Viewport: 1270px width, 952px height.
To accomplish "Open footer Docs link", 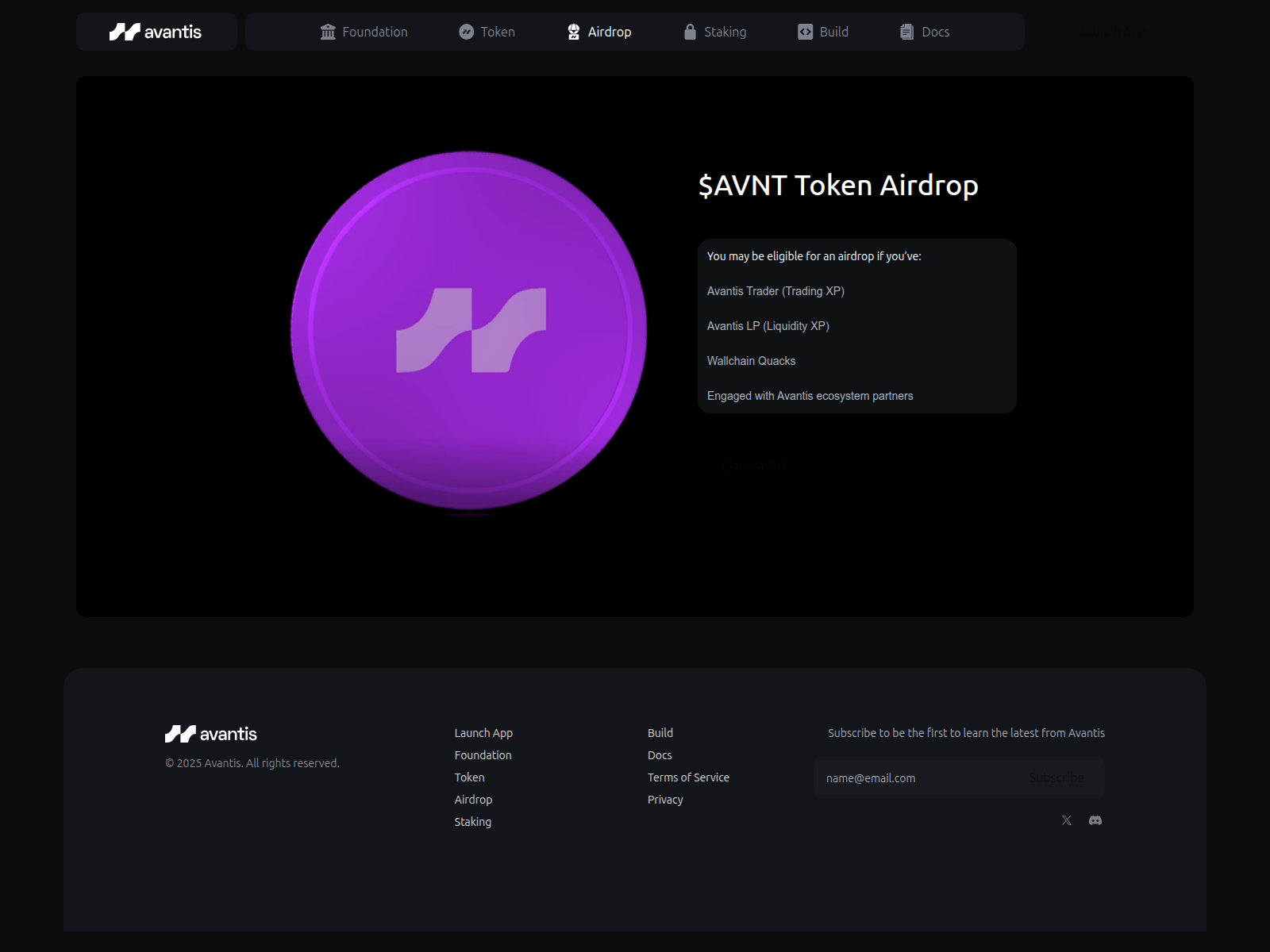I will click(x=660, y=755).
